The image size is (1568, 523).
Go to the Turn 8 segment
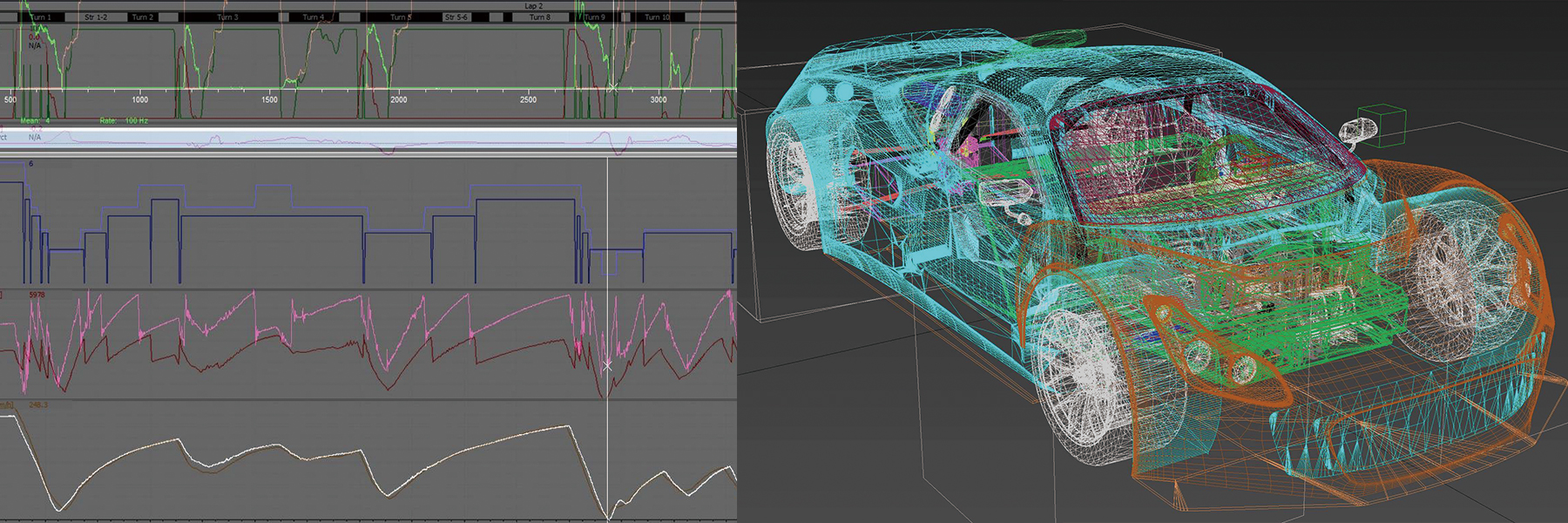pos(540,17)
